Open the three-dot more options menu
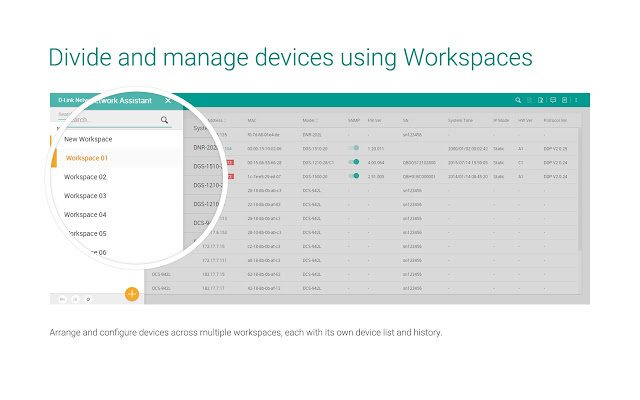 (x=576, y=100)
